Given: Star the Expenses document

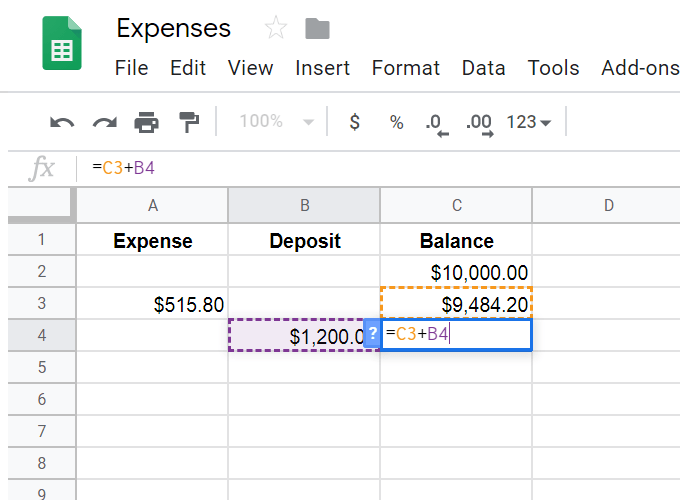Looking at the screenshot, I should 275,29.
